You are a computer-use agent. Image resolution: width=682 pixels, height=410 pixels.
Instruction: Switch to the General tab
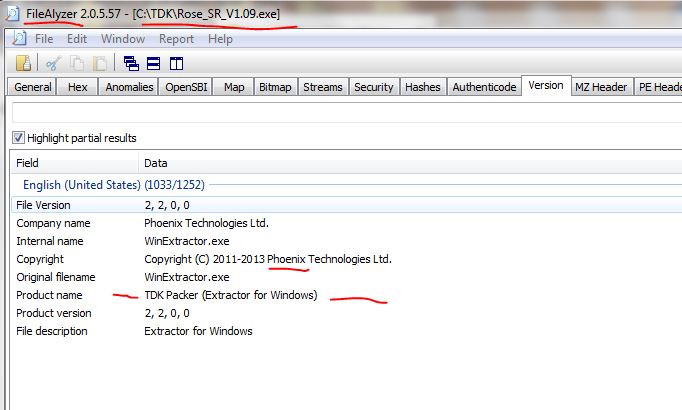pyautogui.click(x=33, y=87)
